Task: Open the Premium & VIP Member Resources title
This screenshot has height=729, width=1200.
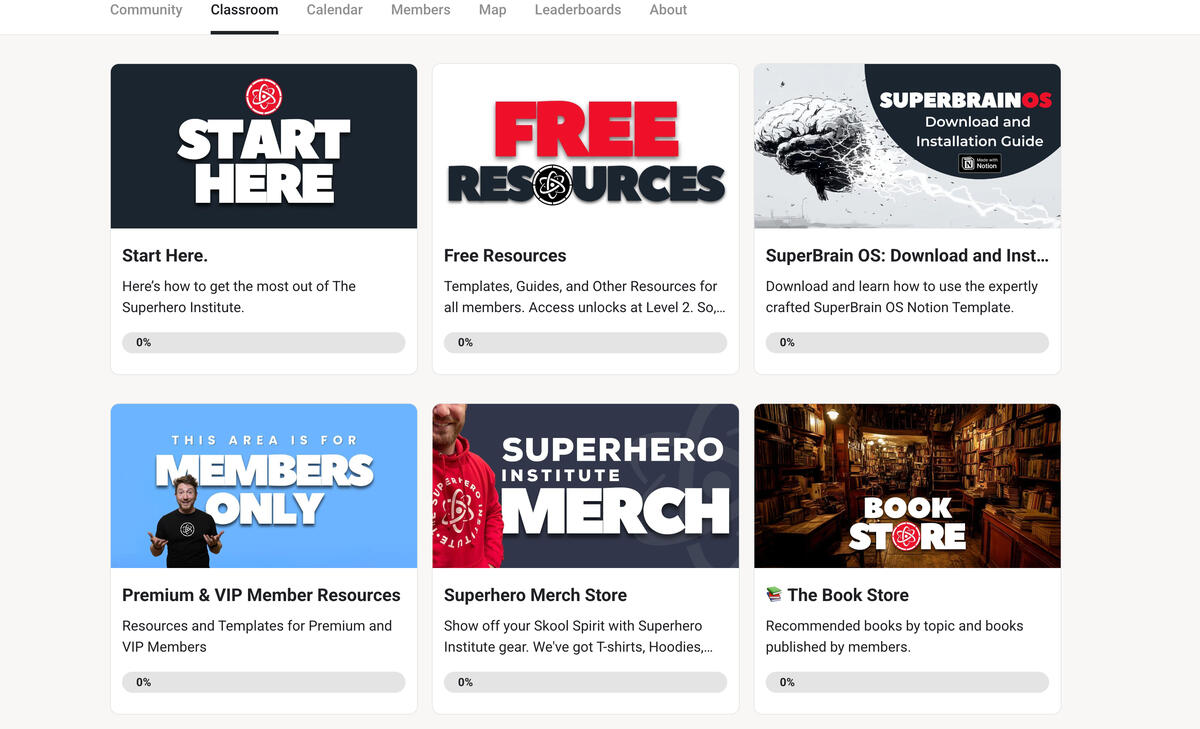Action: [261, 595]
